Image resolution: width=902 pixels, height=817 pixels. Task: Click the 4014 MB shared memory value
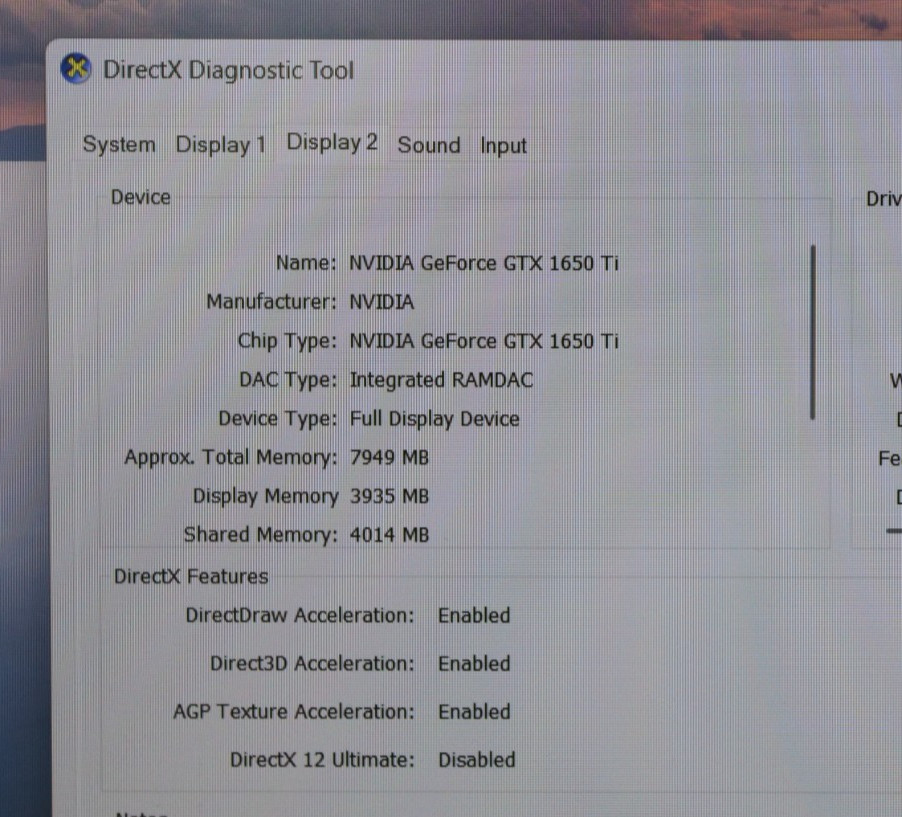389,535
